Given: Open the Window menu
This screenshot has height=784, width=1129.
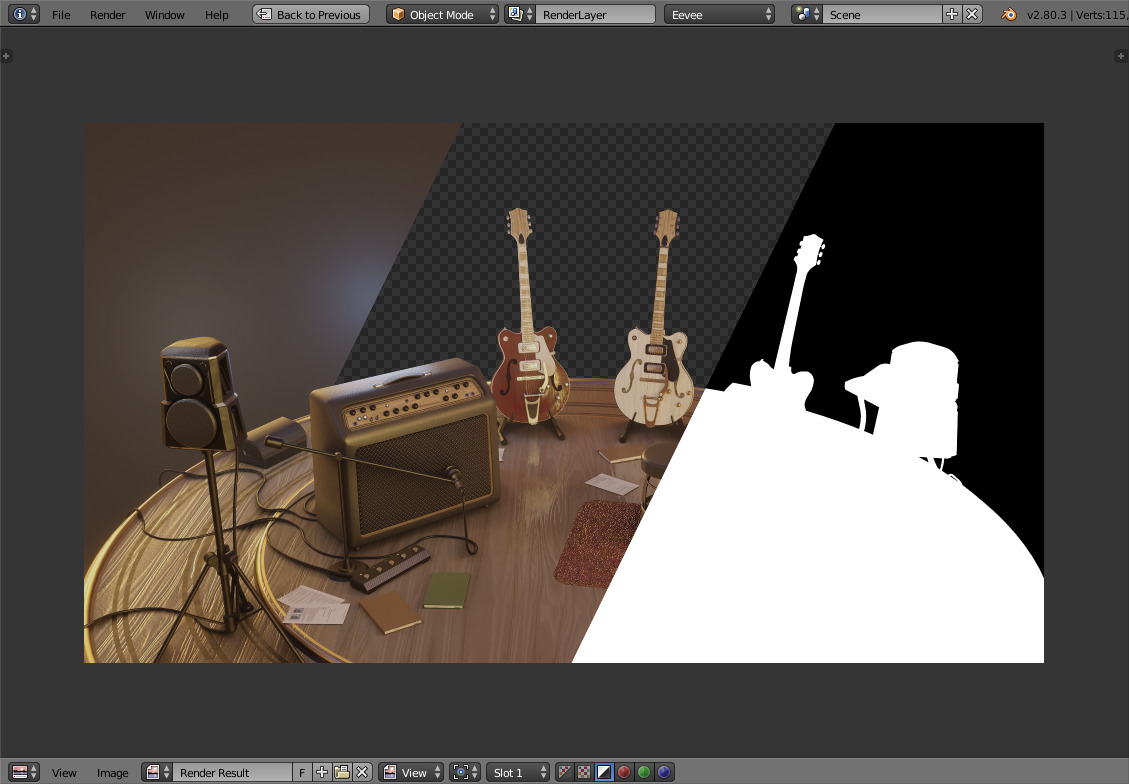Looking at the screenshot, I should (x=164, y=14).
